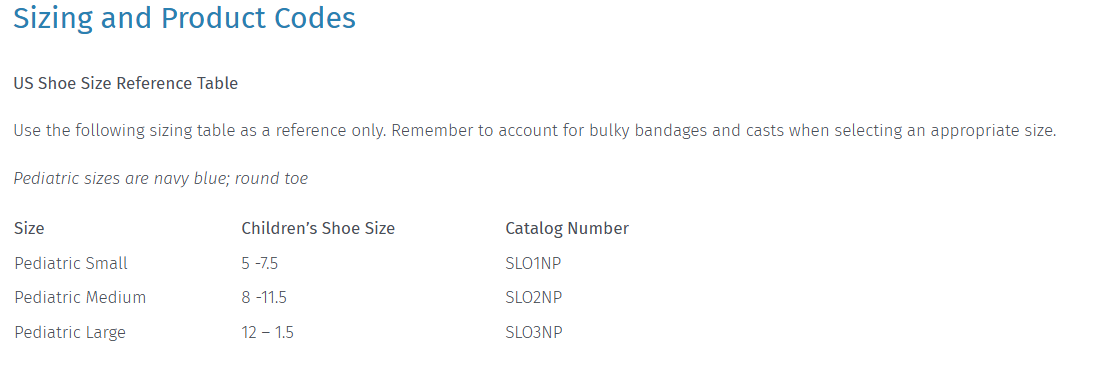Screen dimensions: 1118x374
Task: Click the shoe size 12 – 1.5 cell
Action: pyautogui.click(x=267, y=332)
